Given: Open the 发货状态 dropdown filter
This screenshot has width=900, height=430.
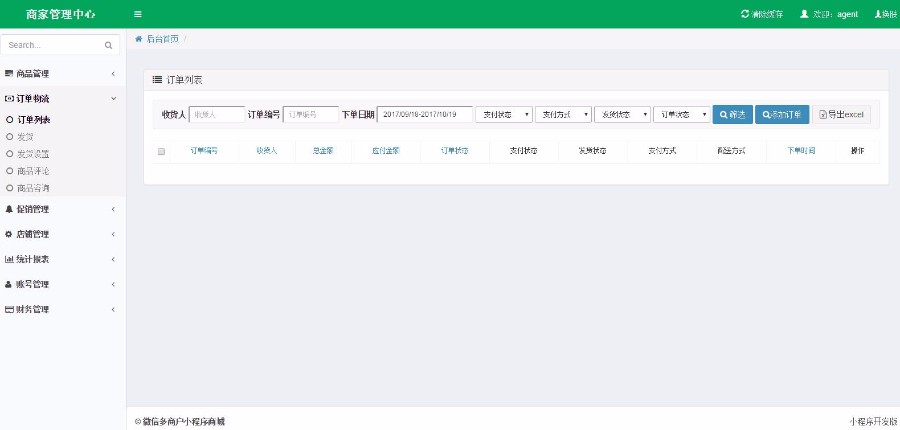Looking at the screenshot, I should 622,115.
